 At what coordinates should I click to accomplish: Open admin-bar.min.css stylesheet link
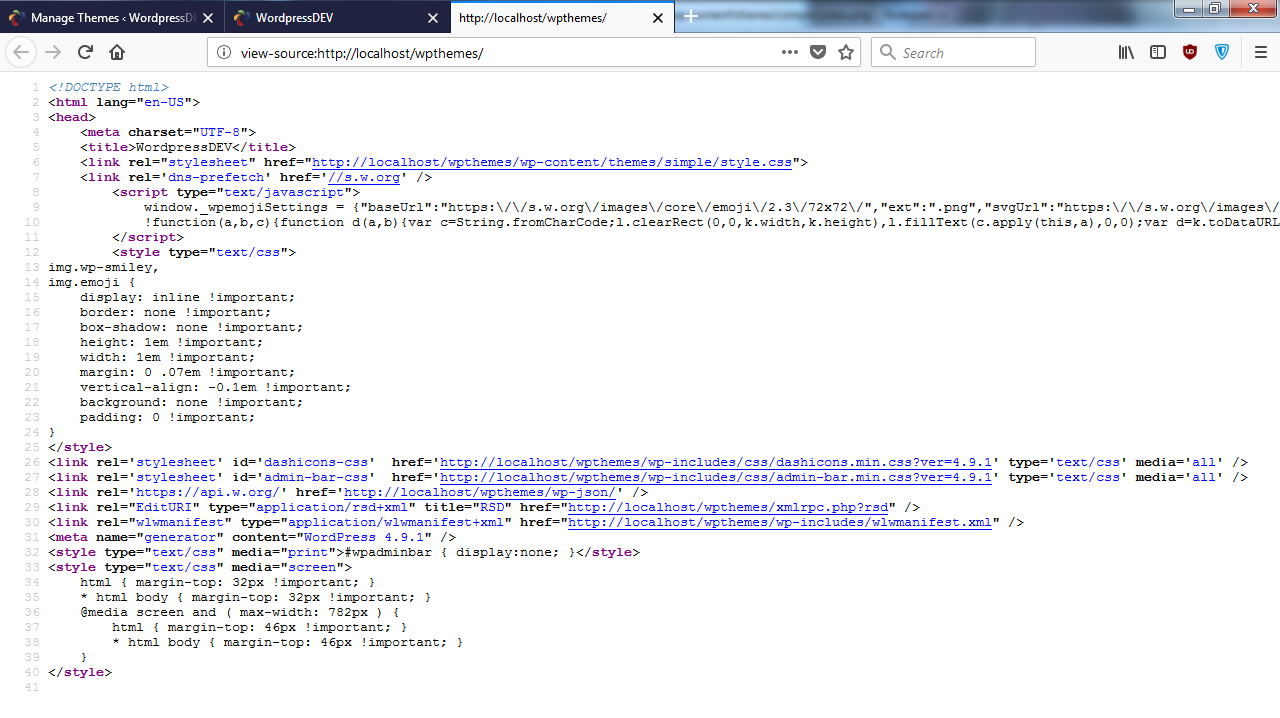tap(716, 477)
